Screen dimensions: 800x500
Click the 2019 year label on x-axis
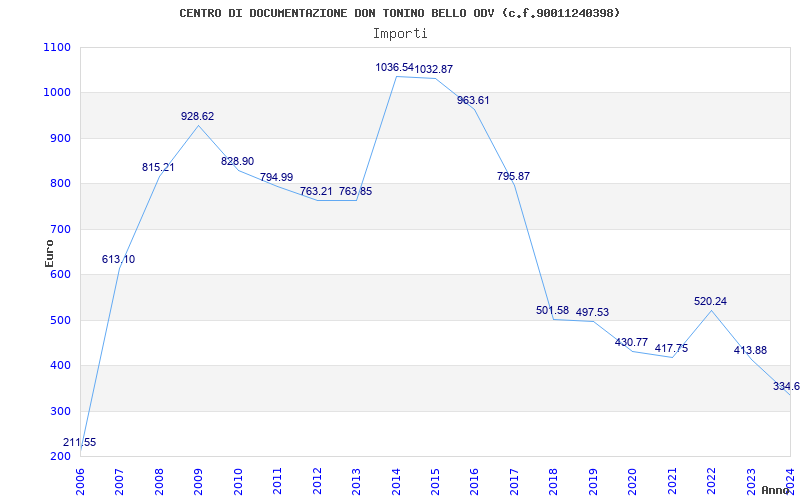point(593,481)
